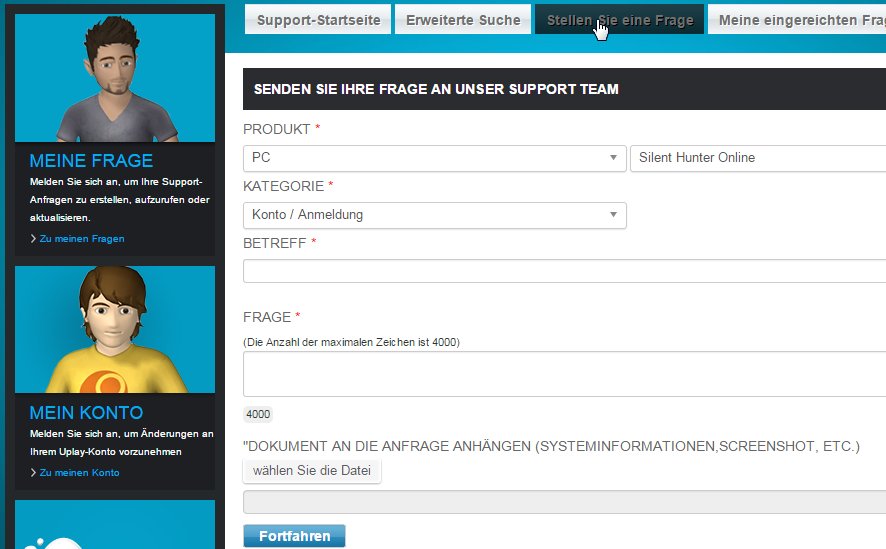Switch to the Erweiterte Suche tab
The width and height of the screenshot is (886, 549).
pyautogui.click(x=463, y=20)
